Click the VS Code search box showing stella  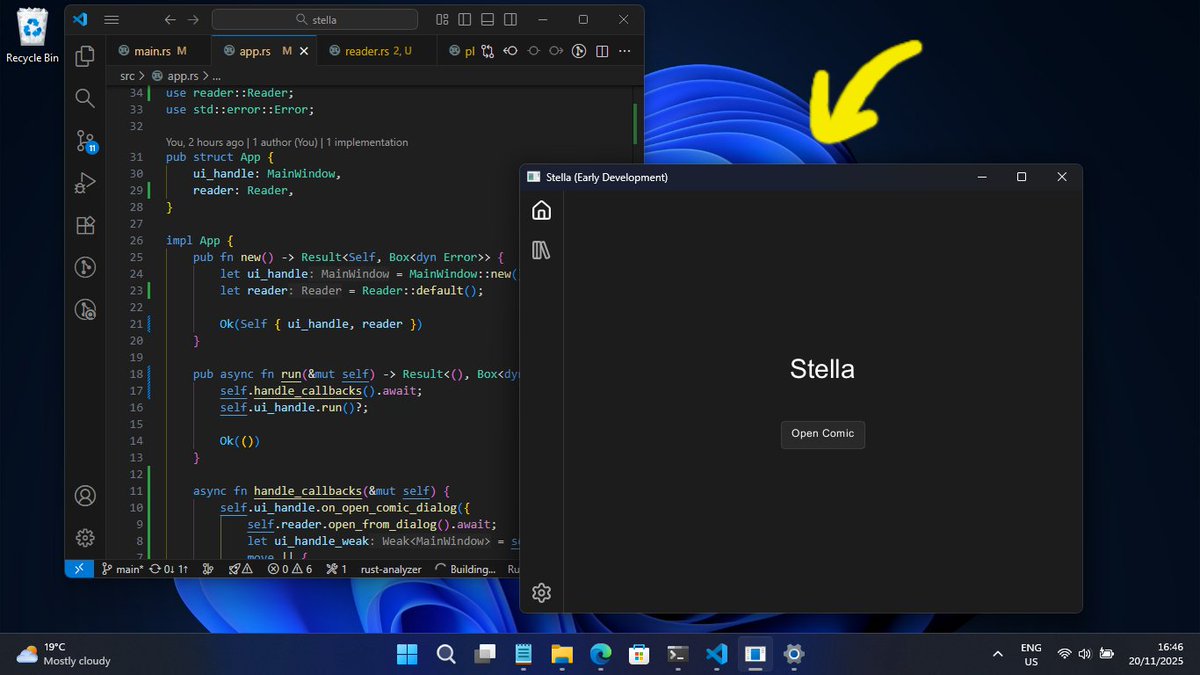tap(315, 19)
